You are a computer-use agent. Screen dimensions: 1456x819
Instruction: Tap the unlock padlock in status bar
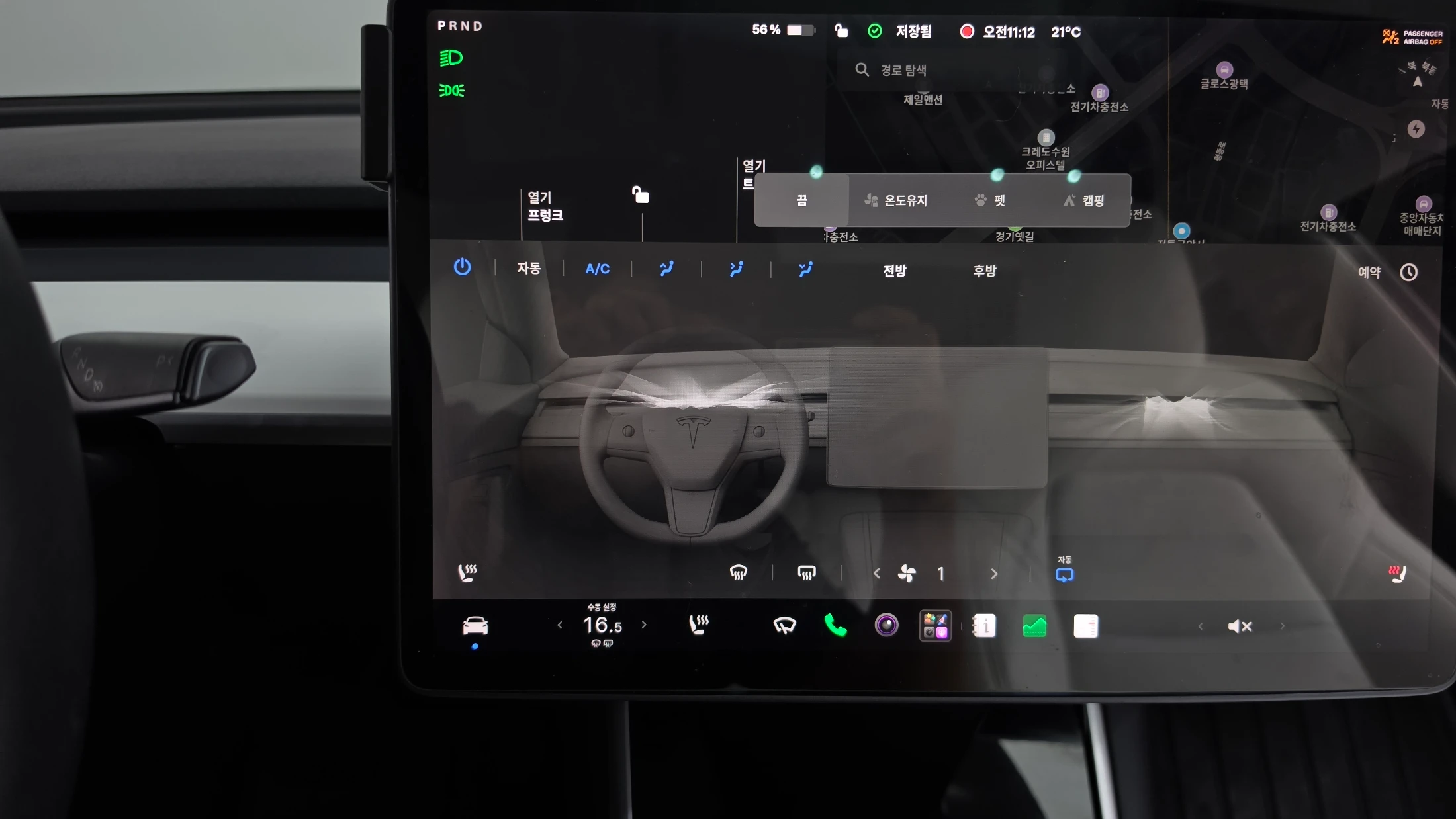coord(841,30)
